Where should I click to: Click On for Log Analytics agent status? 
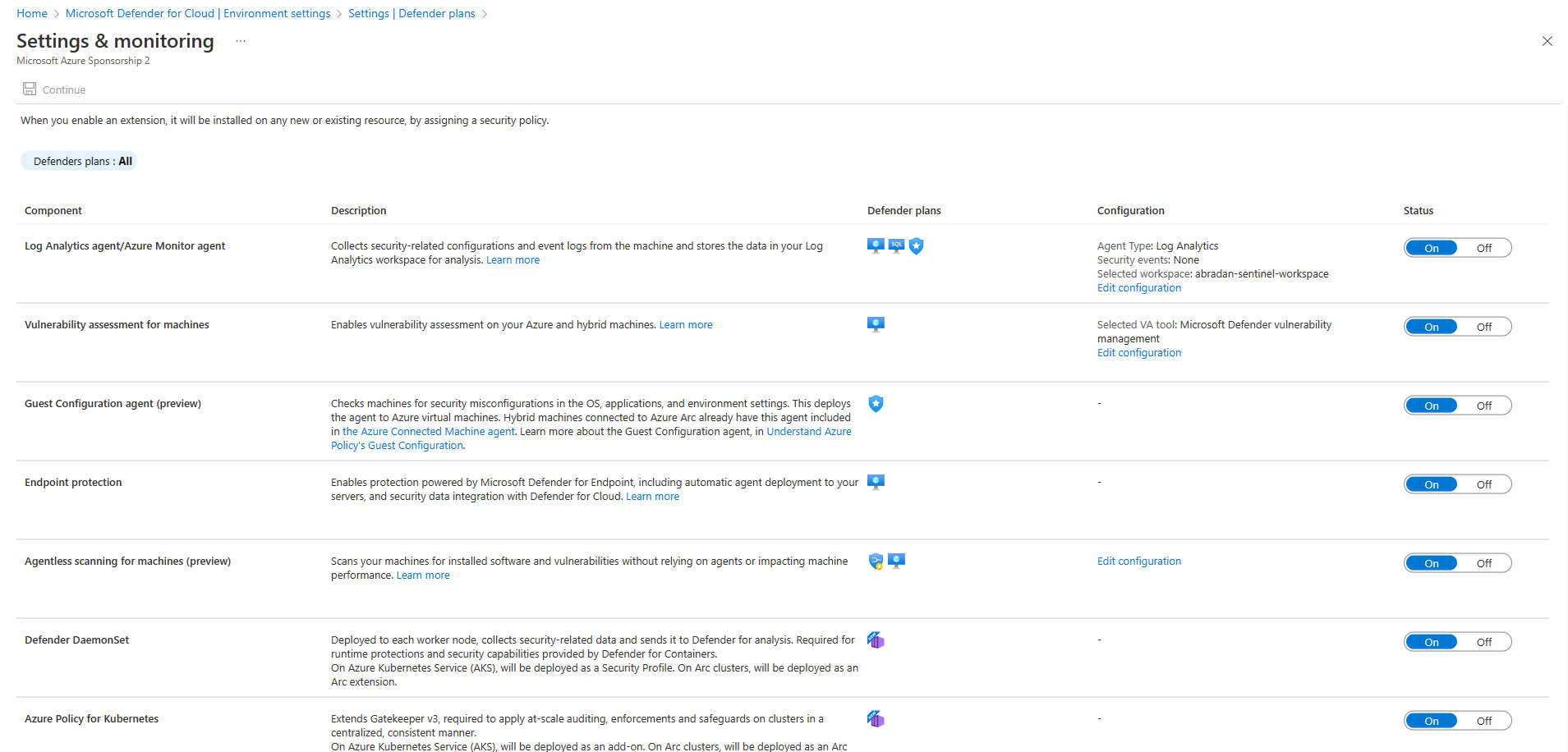click(x=1432, y=248)
